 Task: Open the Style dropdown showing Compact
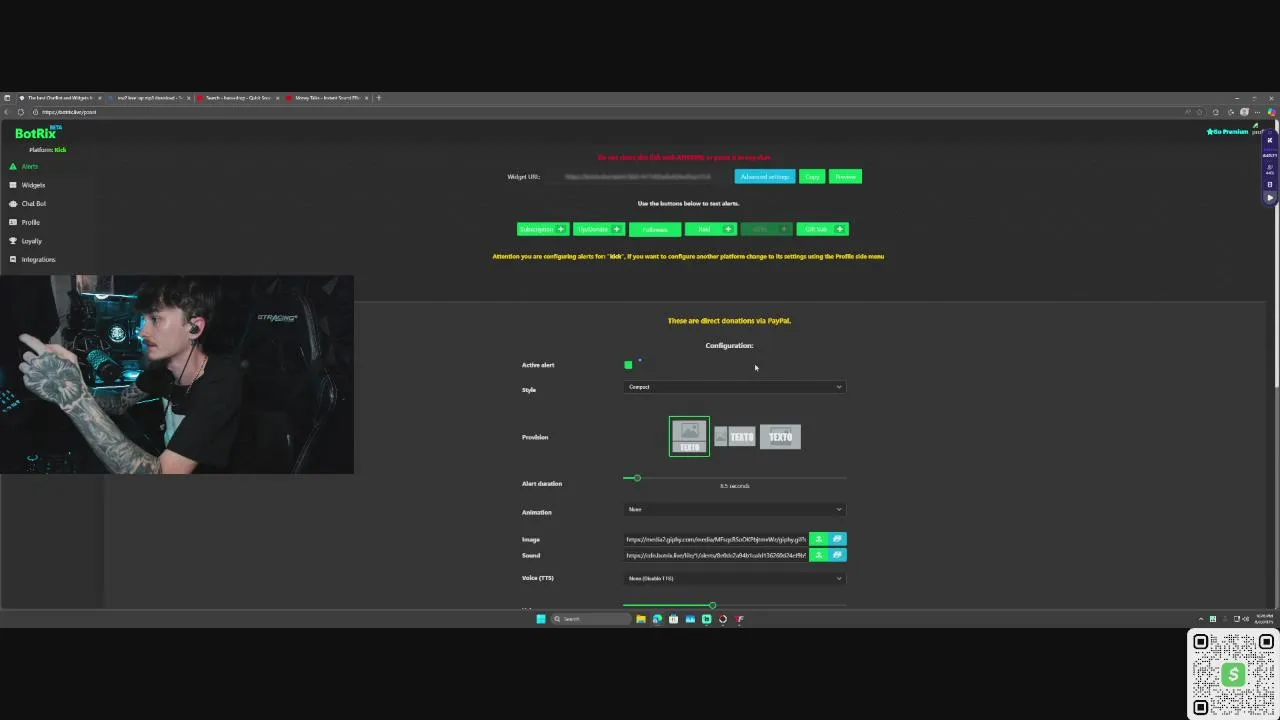pyautogui.click(x=735, y=387)
